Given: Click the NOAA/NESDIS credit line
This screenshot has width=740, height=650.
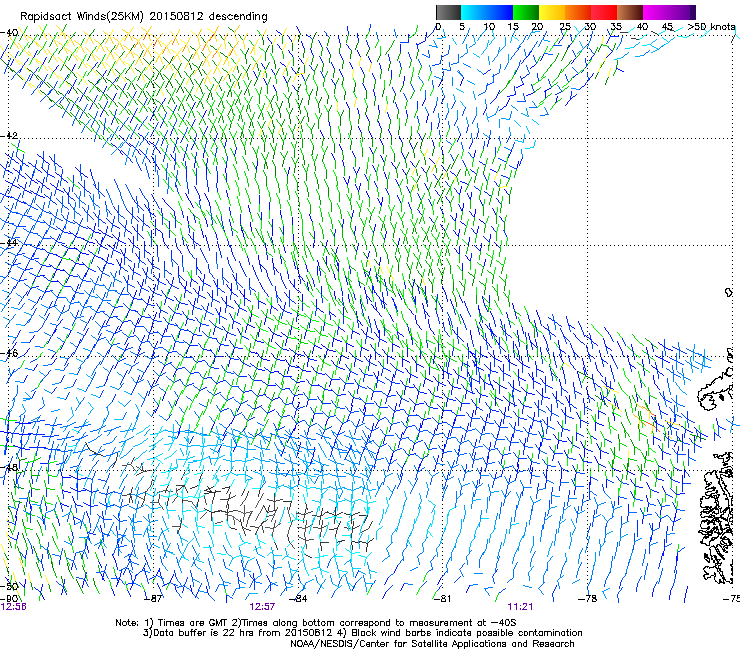Looking at the screenshot, I should click(x=432, y=644).
